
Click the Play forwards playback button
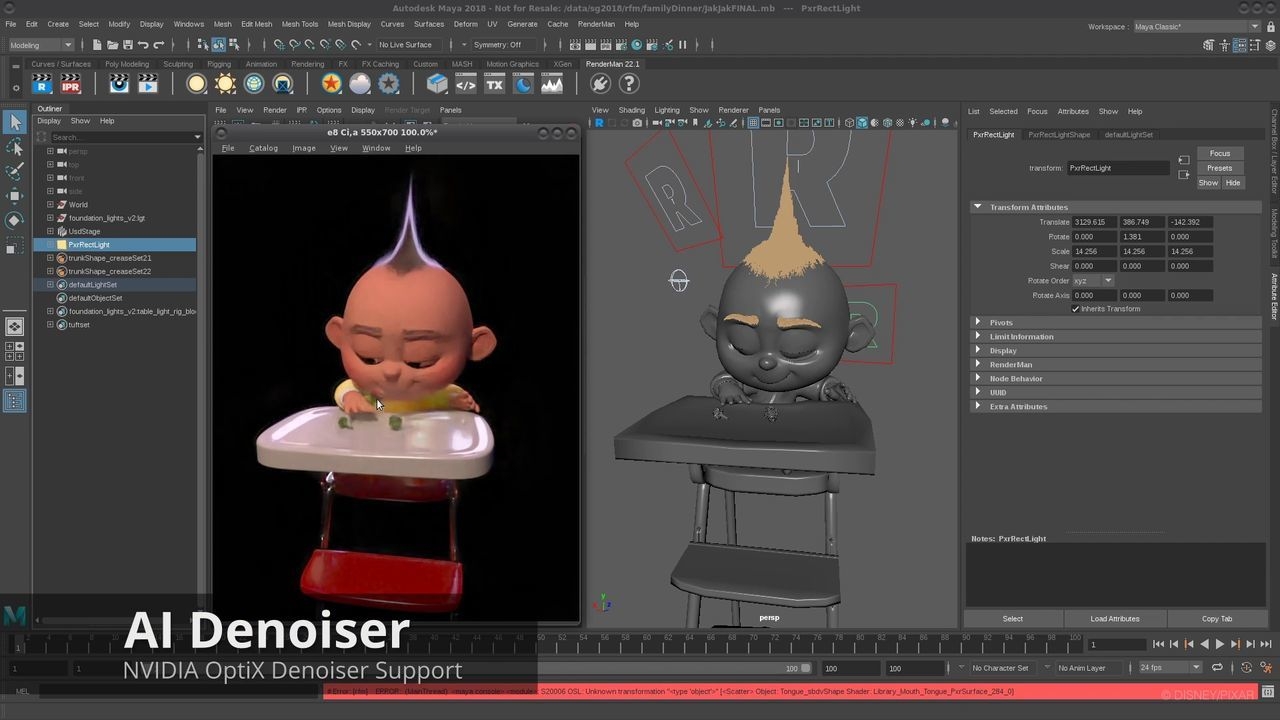(x=1219, y=645)
